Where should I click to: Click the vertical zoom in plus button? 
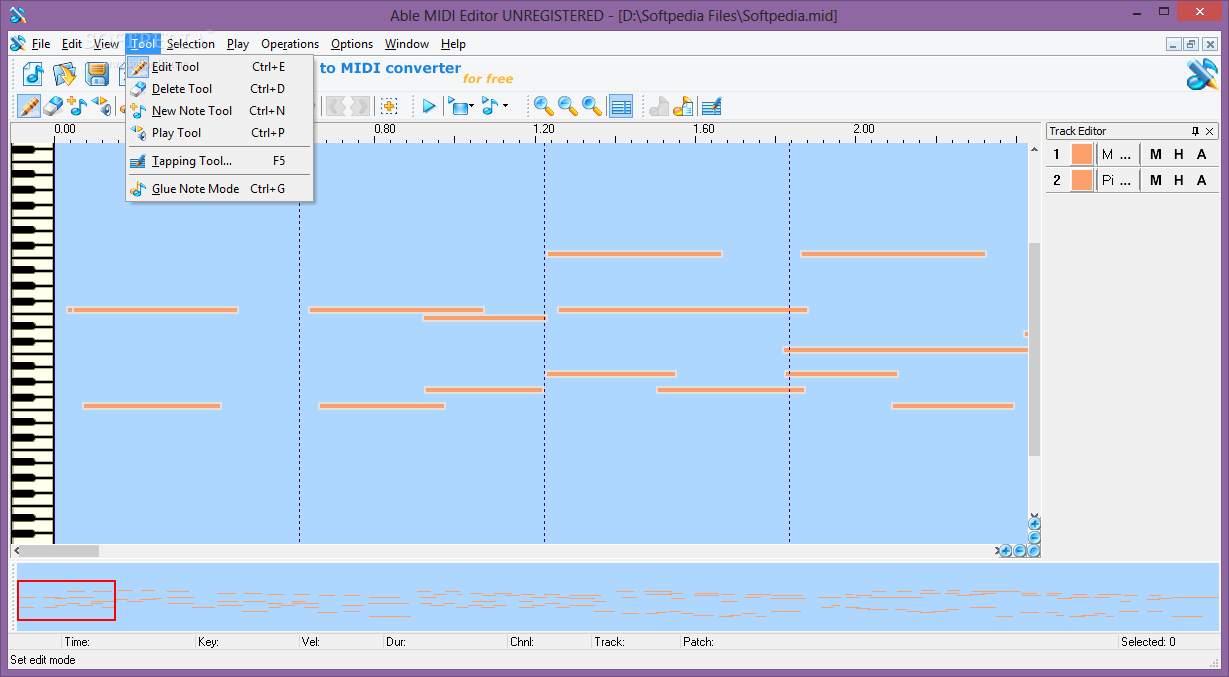(x=1034, y=523)
